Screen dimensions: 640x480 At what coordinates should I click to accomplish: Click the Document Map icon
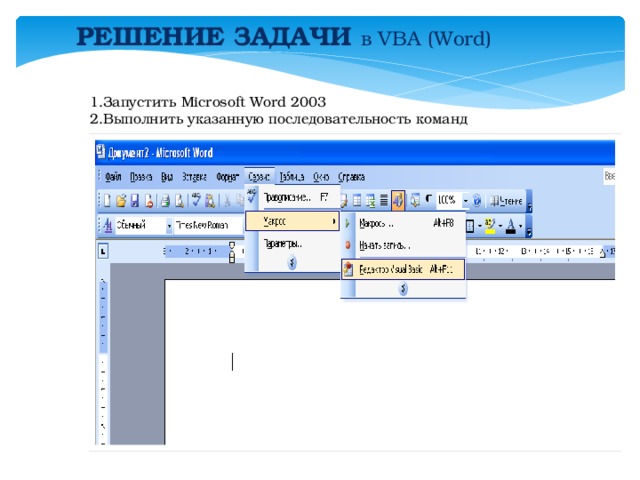pyautogui.click(x=415, y=200)
